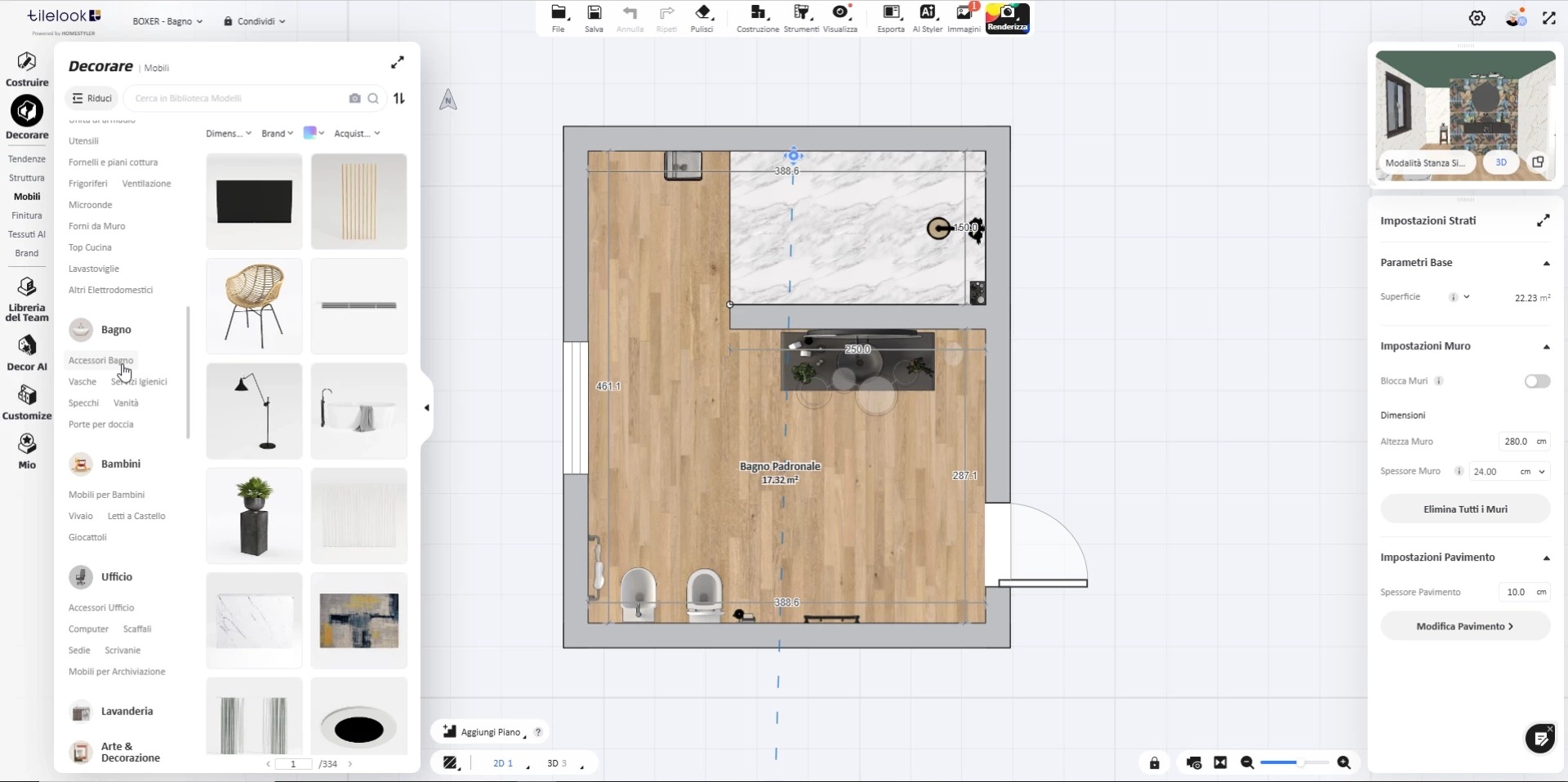
Task: Open the Costruzione tool in top toolbar
Action: 758,18
